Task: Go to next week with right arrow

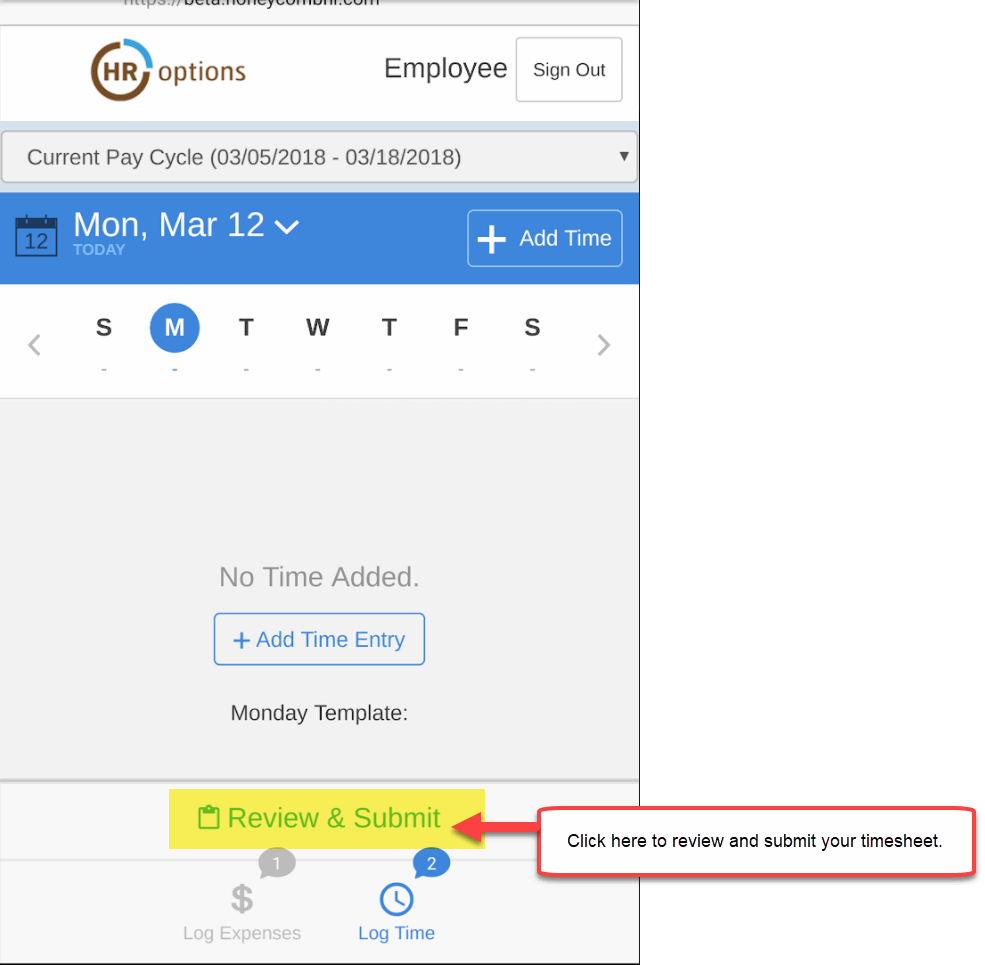Action: pos(603,345)
